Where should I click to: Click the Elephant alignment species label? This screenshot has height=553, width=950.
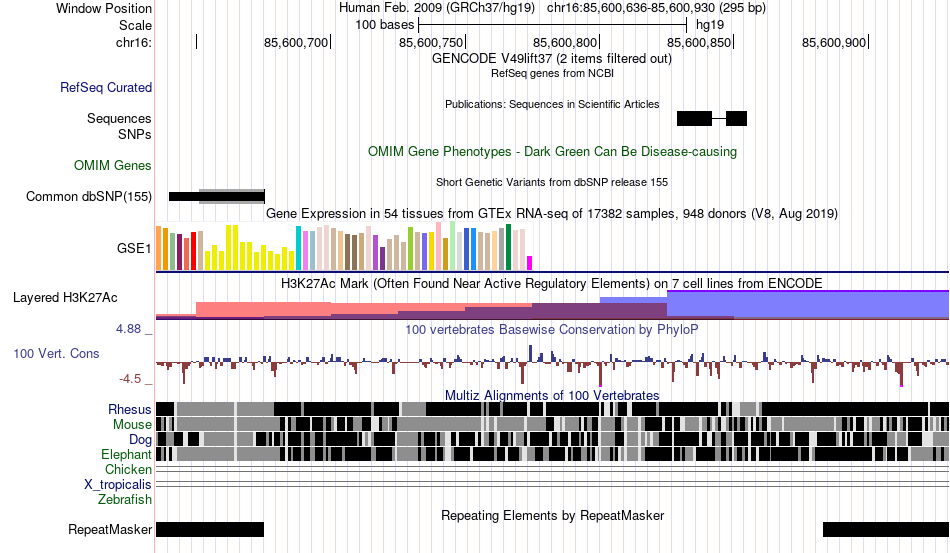pyautogui.click(x=127, y=454)
